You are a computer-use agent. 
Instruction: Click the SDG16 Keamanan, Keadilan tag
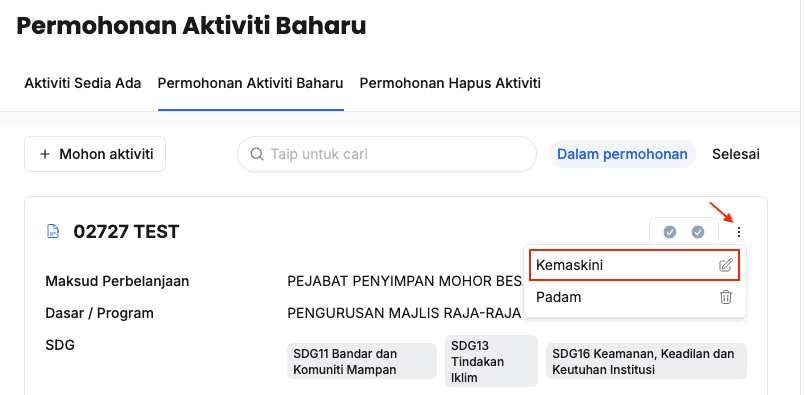[646, 361]
